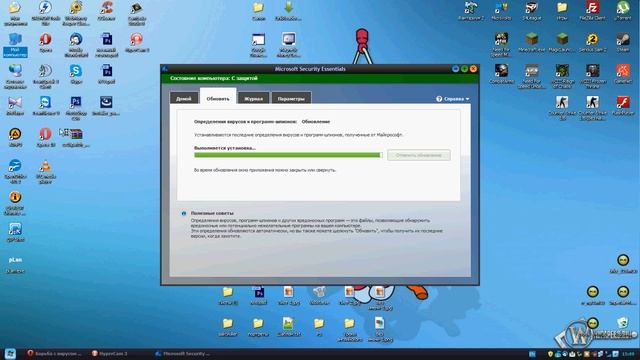Click the Отменить обновление button

click(419, 155)
